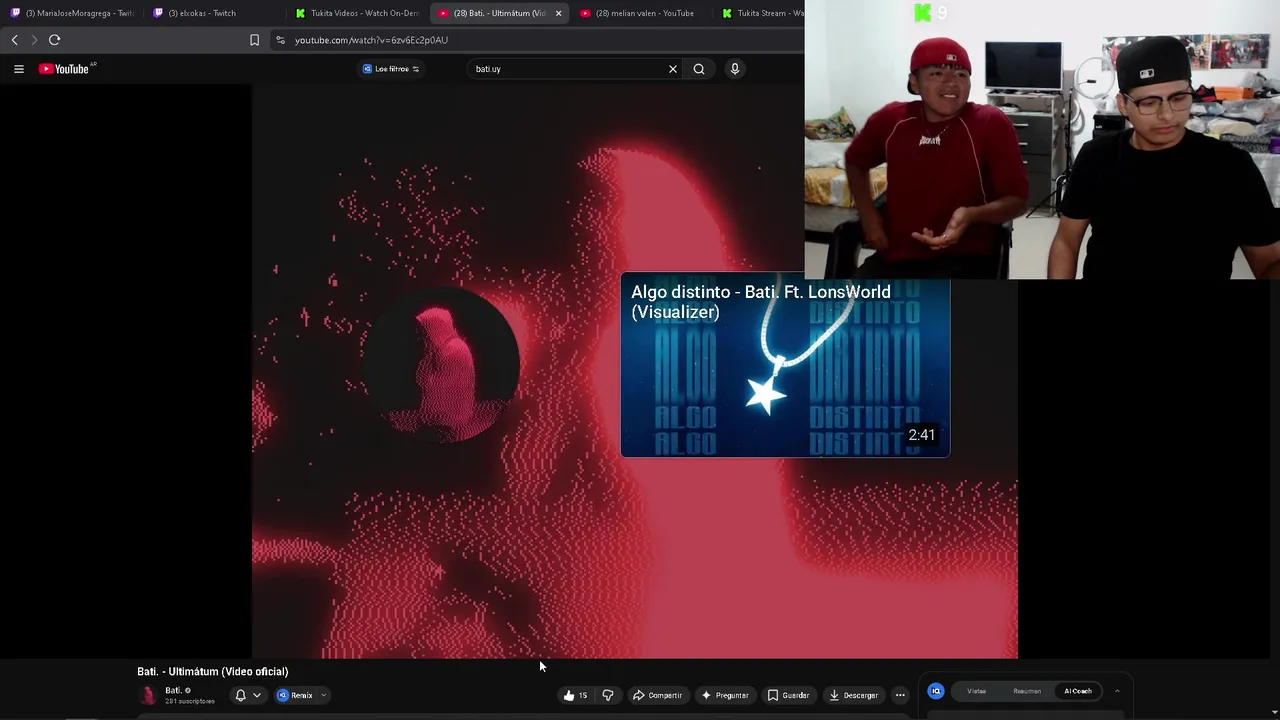1280x720 pixels.
Task: Switch to MariaJoseMoragrega Twitch tab
Action: 72,13
